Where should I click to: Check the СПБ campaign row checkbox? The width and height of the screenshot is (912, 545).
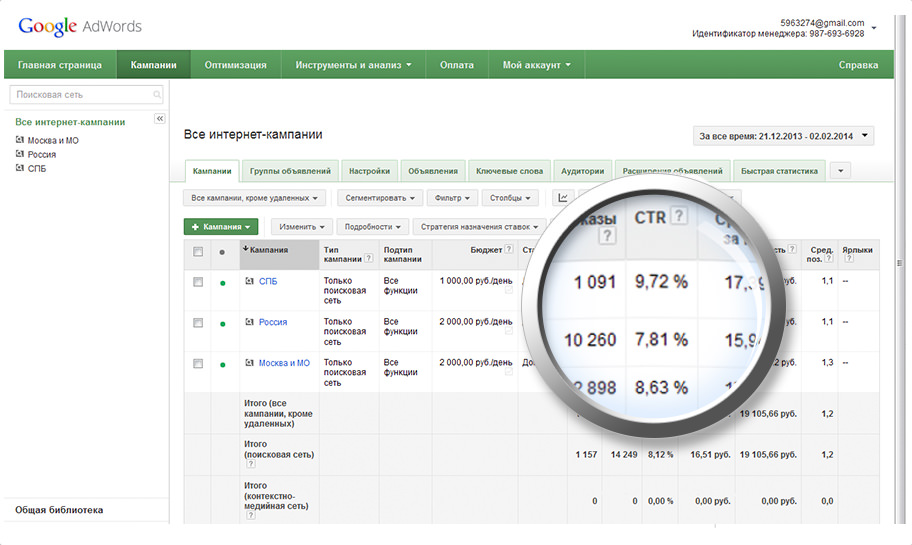pos(198,282)
